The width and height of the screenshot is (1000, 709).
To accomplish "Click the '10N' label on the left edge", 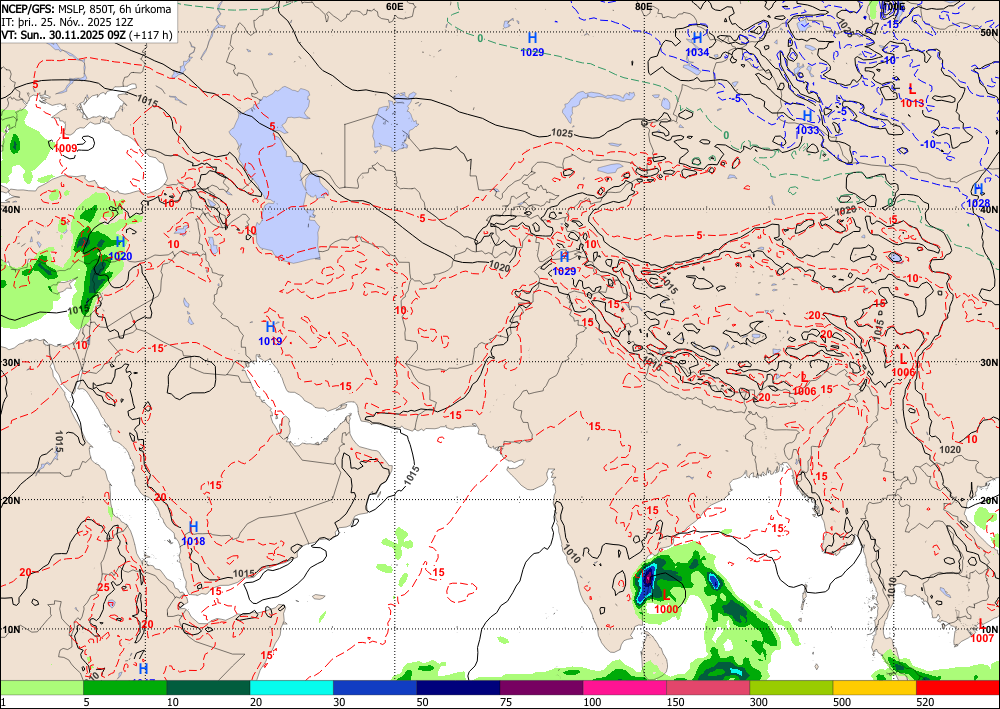I will [10, 629].
